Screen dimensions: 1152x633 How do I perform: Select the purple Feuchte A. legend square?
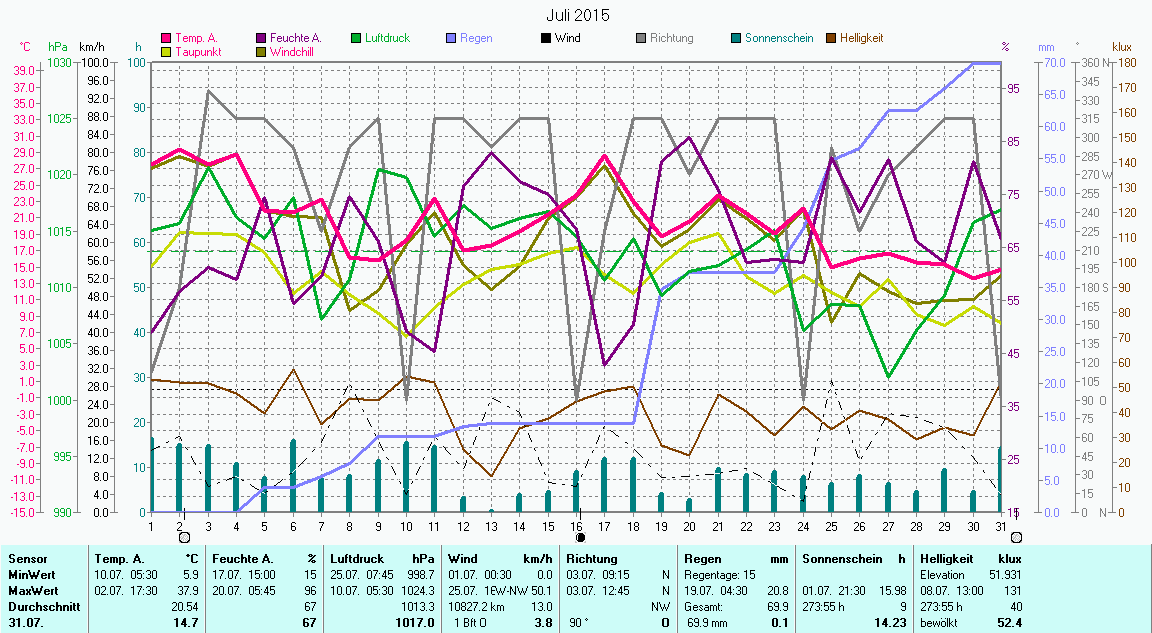(263, 38)
